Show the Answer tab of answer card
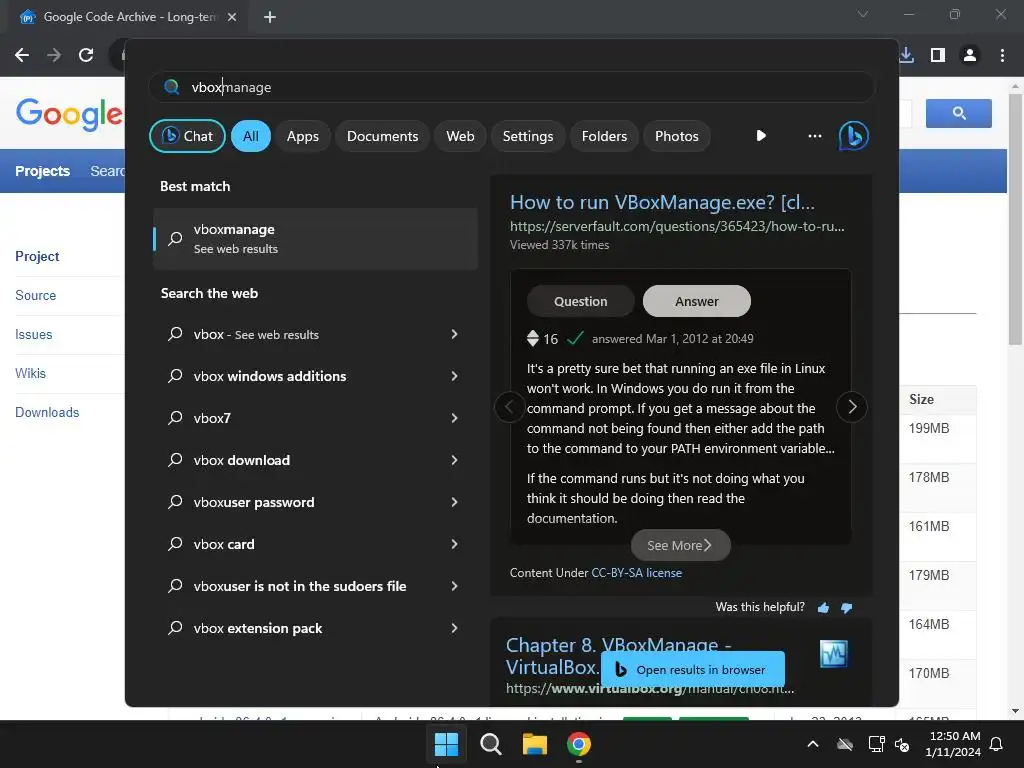The height and width of the screenshot is (768, 1024). tap(697, 302)
